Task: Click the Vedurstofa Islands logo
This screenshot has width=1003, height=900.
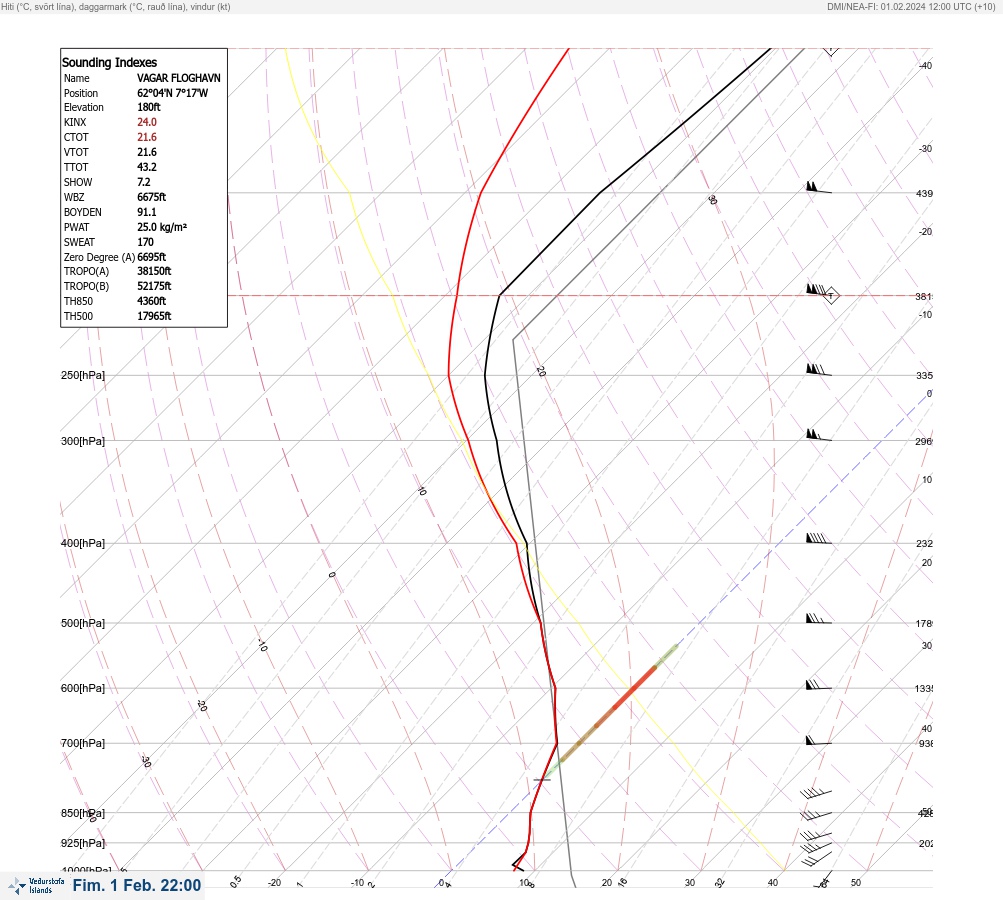Action: (36, 886)
